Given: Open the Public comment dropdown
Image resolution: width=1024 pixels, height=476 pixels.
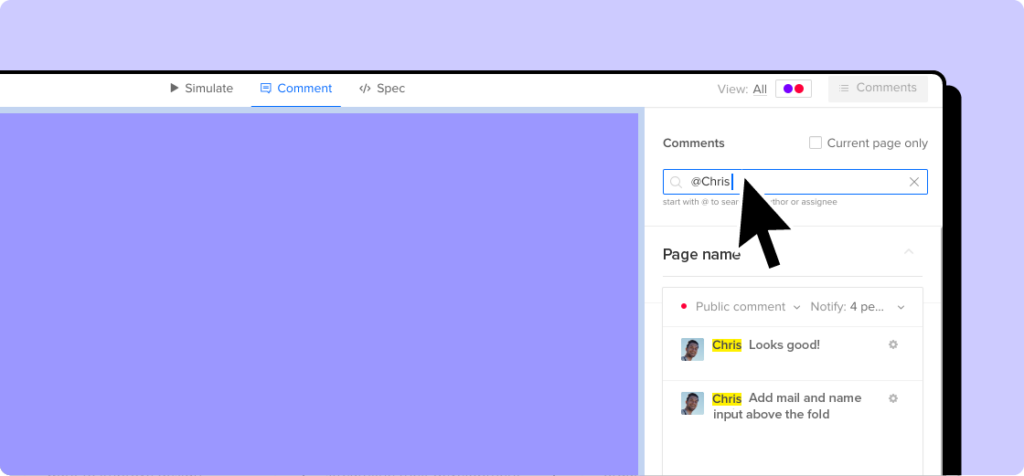Looking at the screenshot, I should [x=747, y=307].
